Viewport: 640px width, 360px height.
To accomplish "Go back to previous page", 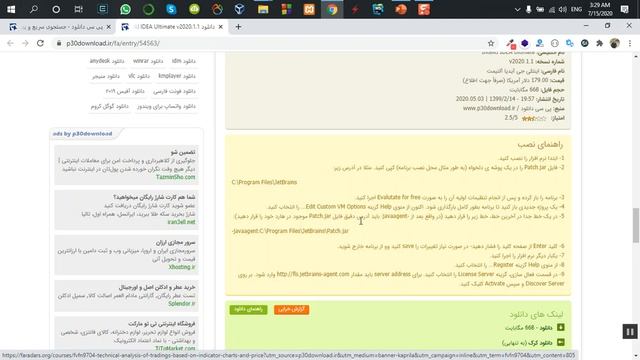I will coord(10,43).
